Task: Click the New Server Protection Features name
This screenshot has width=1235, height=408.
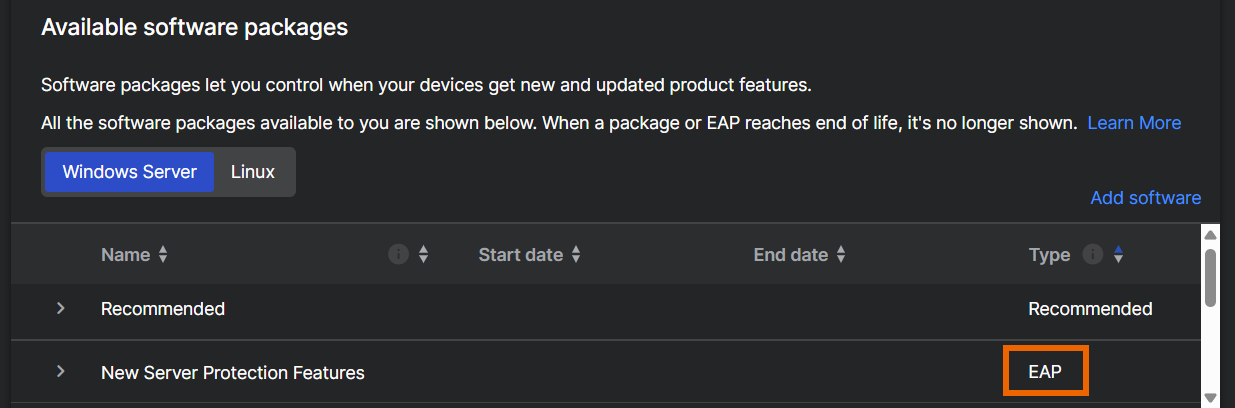Action: click(x=233, y=373)
